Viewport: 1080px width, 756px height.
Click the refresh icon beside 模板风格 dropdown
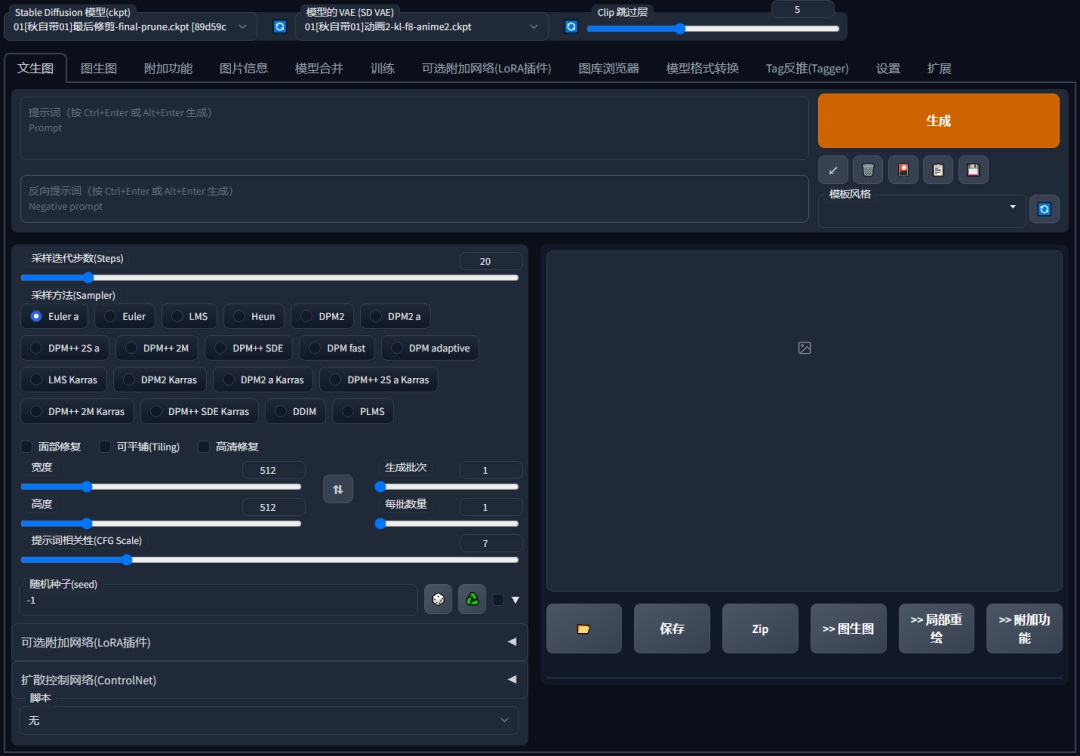point(1044,209)
